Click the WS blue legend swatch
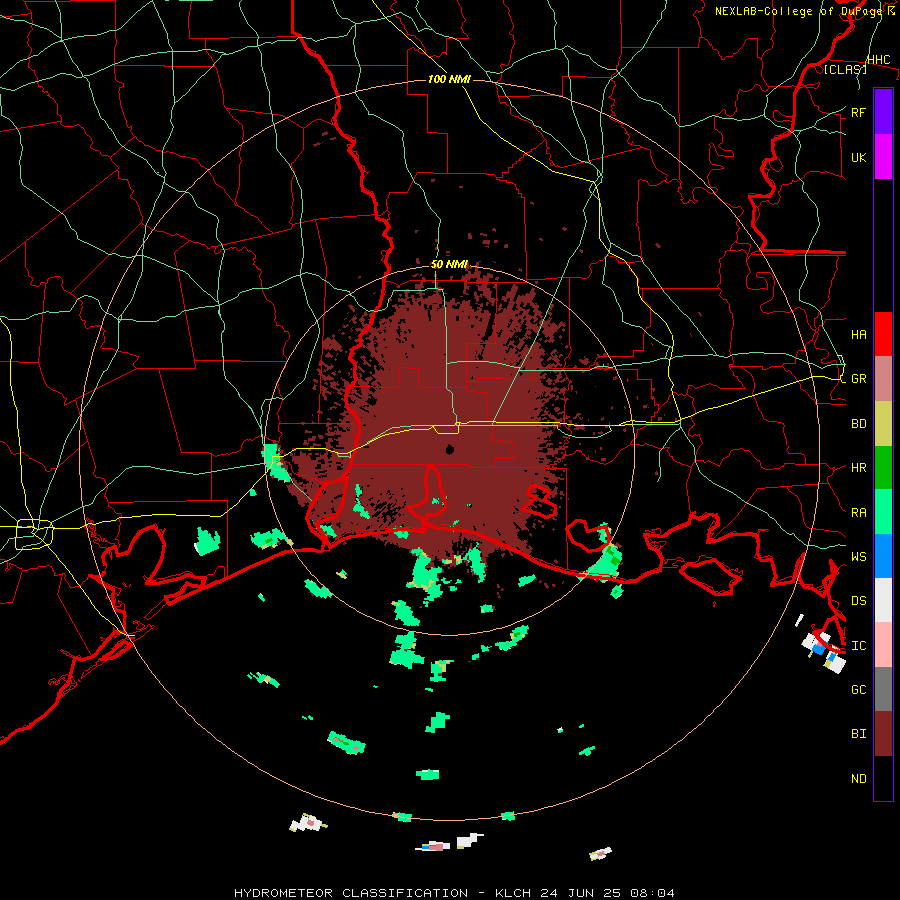900x900 pixels. (x=883, y=556)
